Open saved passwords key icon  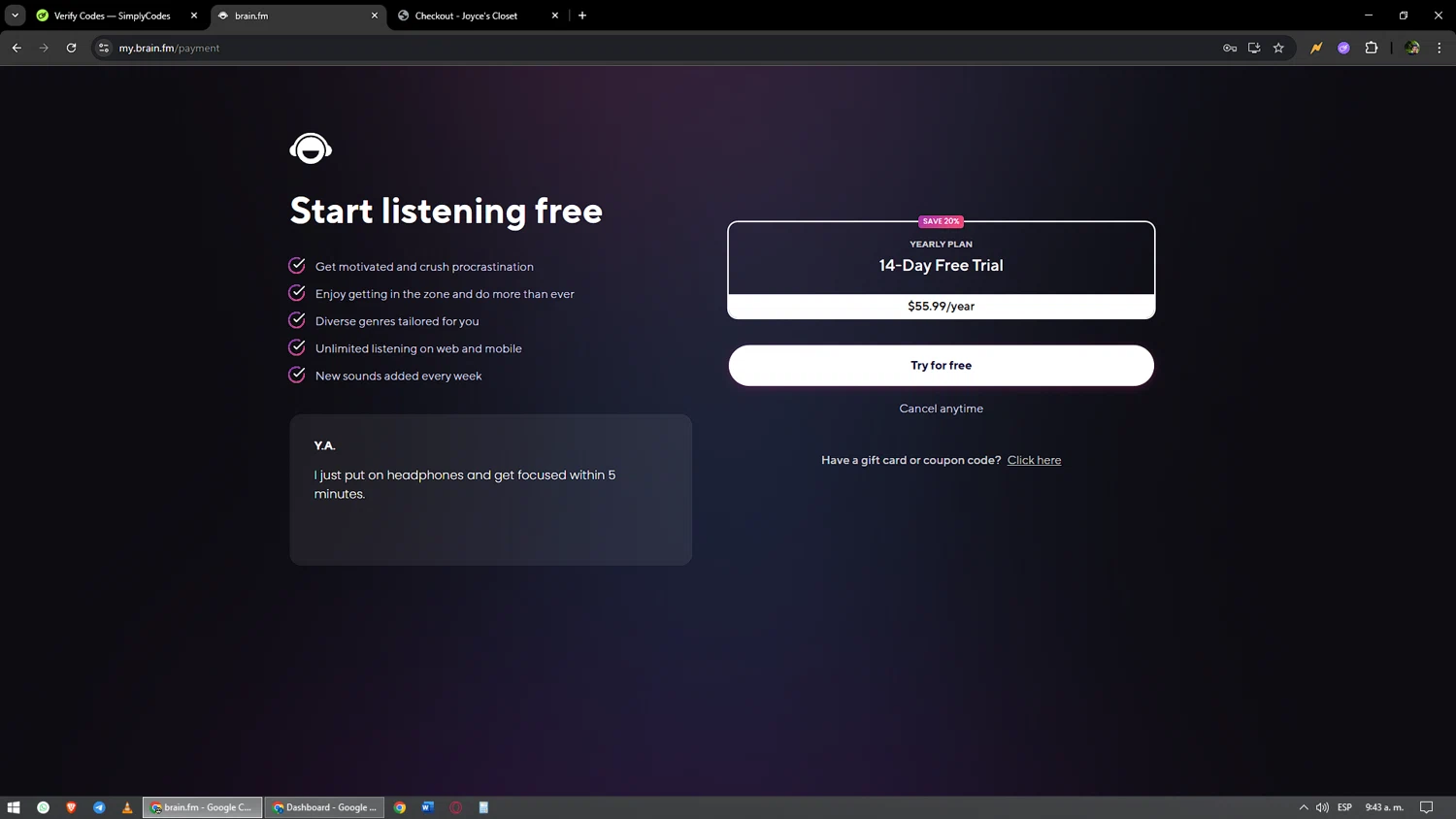pos(1230,48)
